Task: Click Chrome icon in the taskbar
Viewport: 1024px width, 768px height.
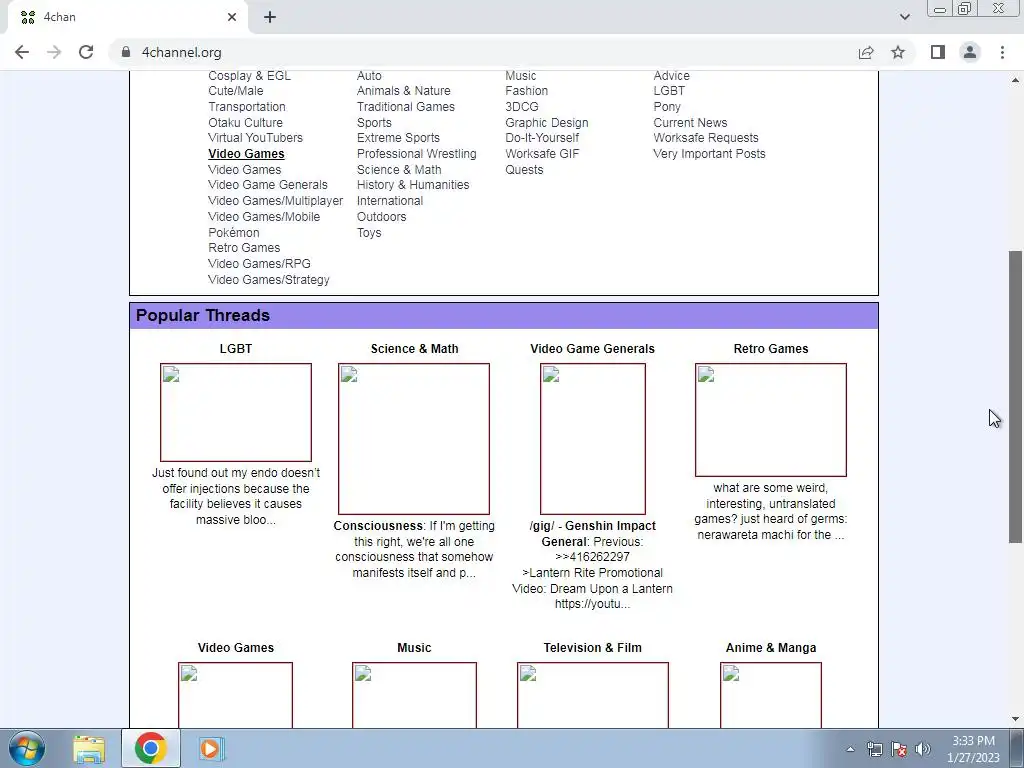Action: click(150, 748)
